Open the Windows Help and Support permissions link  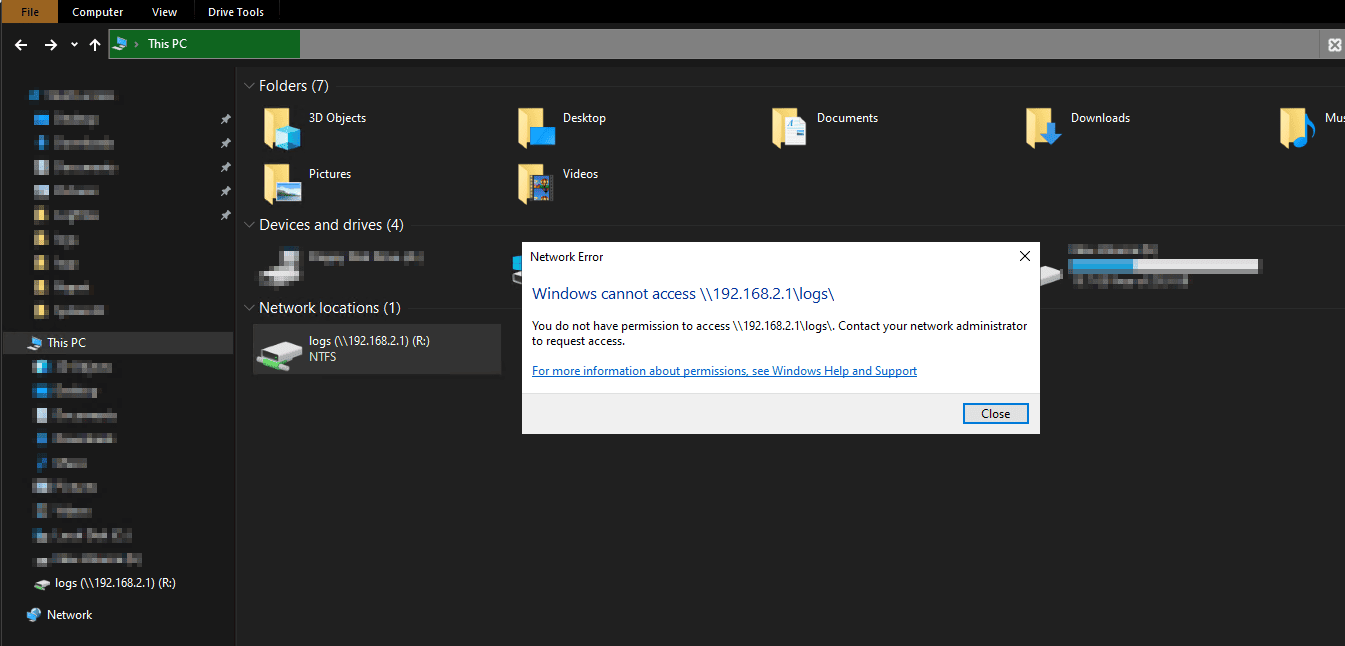coord(724,371)
